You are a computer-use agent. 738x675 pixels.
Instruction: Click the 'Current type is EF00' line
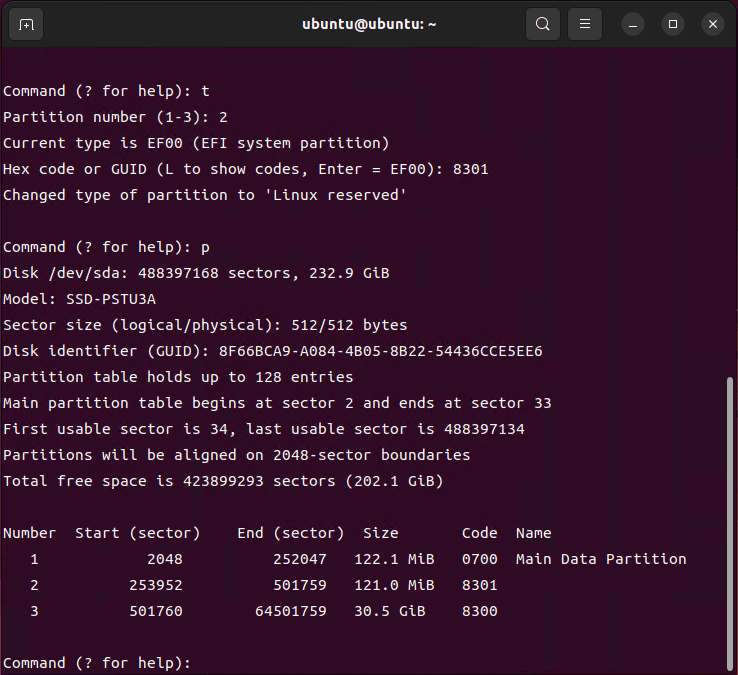(x=196, y=143)
